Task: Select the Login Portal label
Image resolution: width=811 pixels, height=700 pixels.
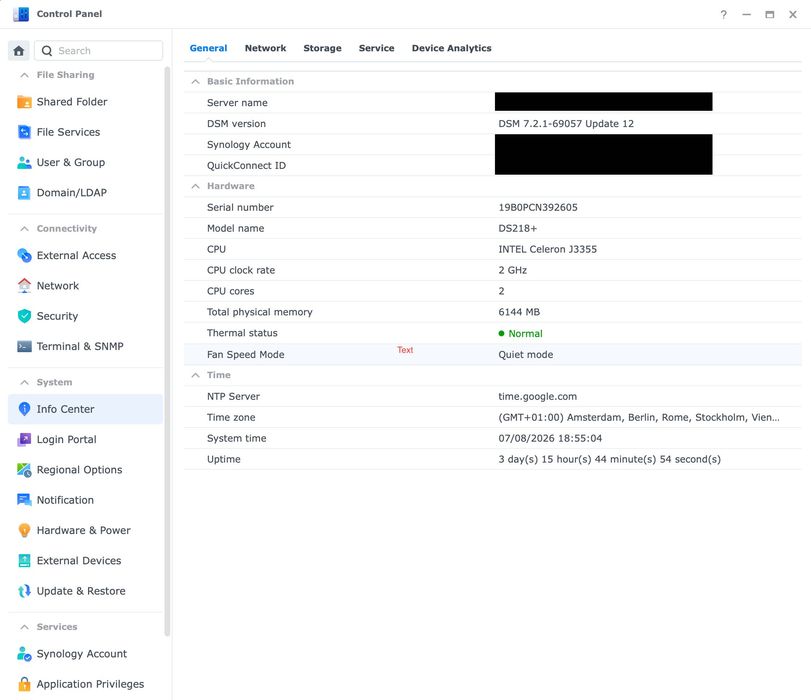Action: [x=66, y=439]
